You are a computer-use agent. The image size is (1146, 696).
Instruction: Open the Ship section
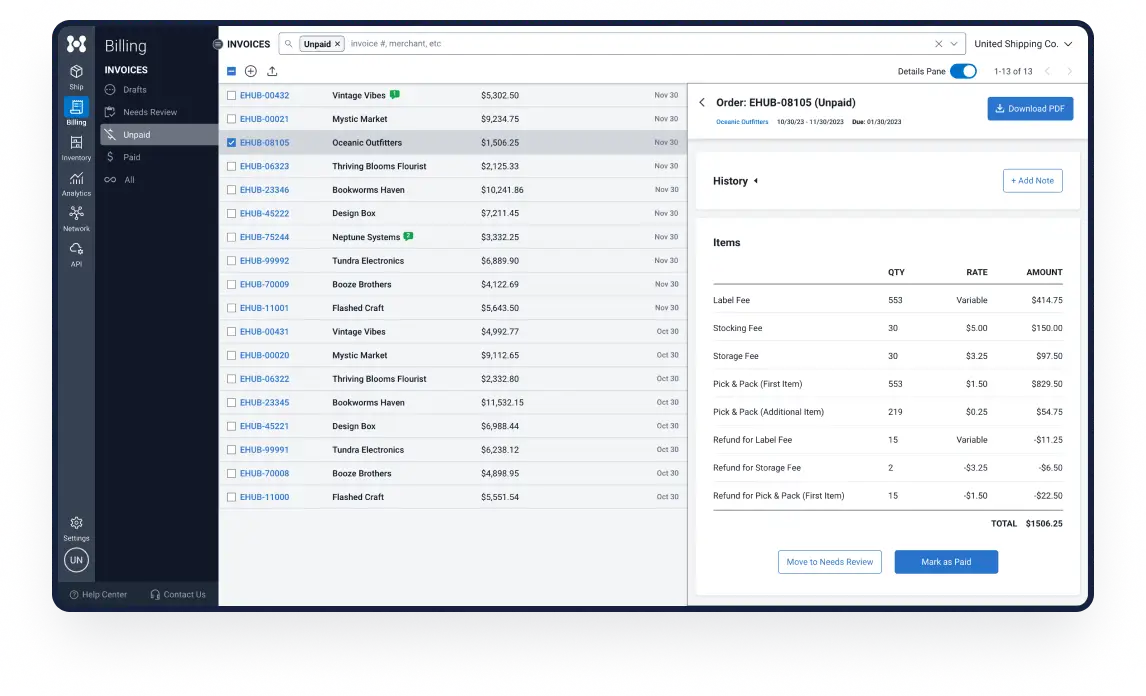tap(76, 77)
